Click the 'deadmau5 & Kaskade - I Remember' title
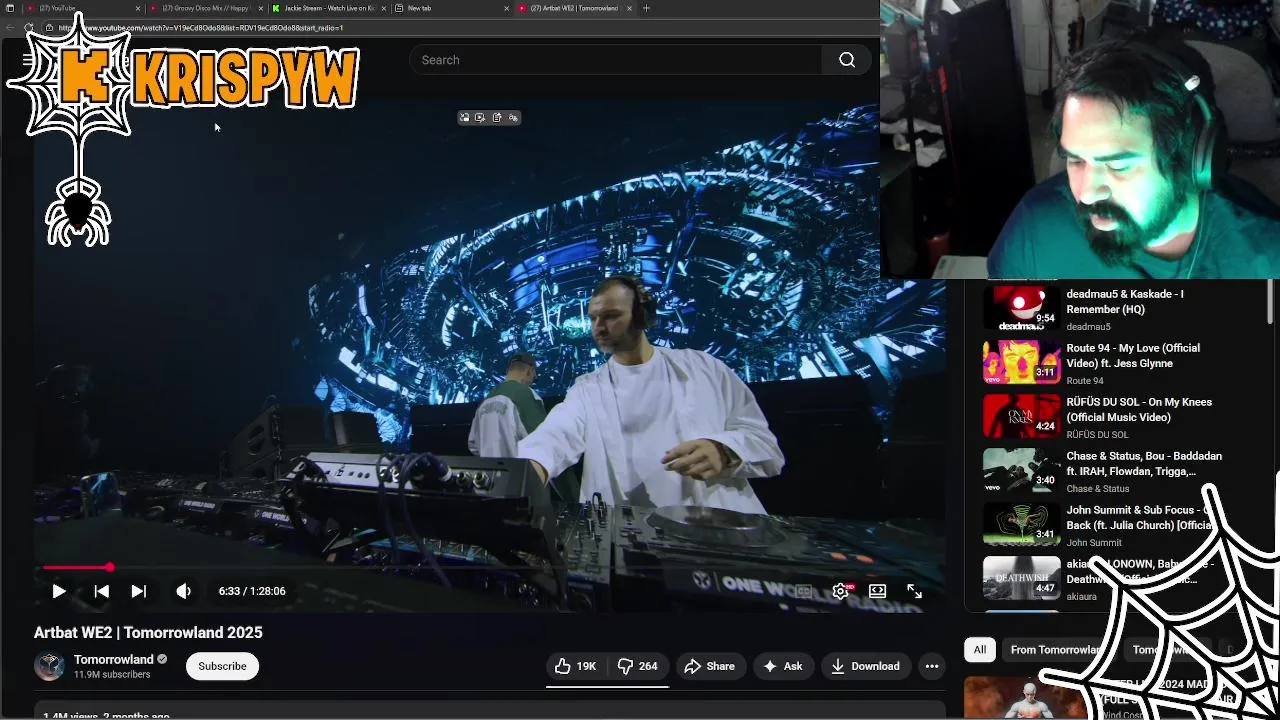Viewport: 1280px width, 720px height. [x=1125, y=302]
